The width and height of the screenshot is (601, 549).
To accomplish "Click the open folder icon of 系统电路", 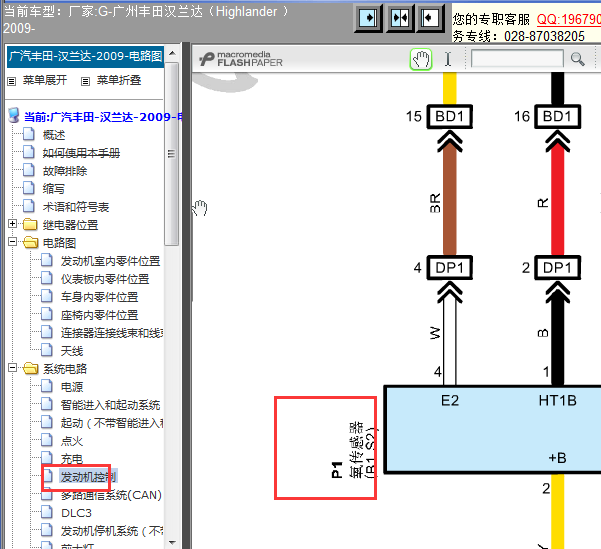I will point(30,368).
